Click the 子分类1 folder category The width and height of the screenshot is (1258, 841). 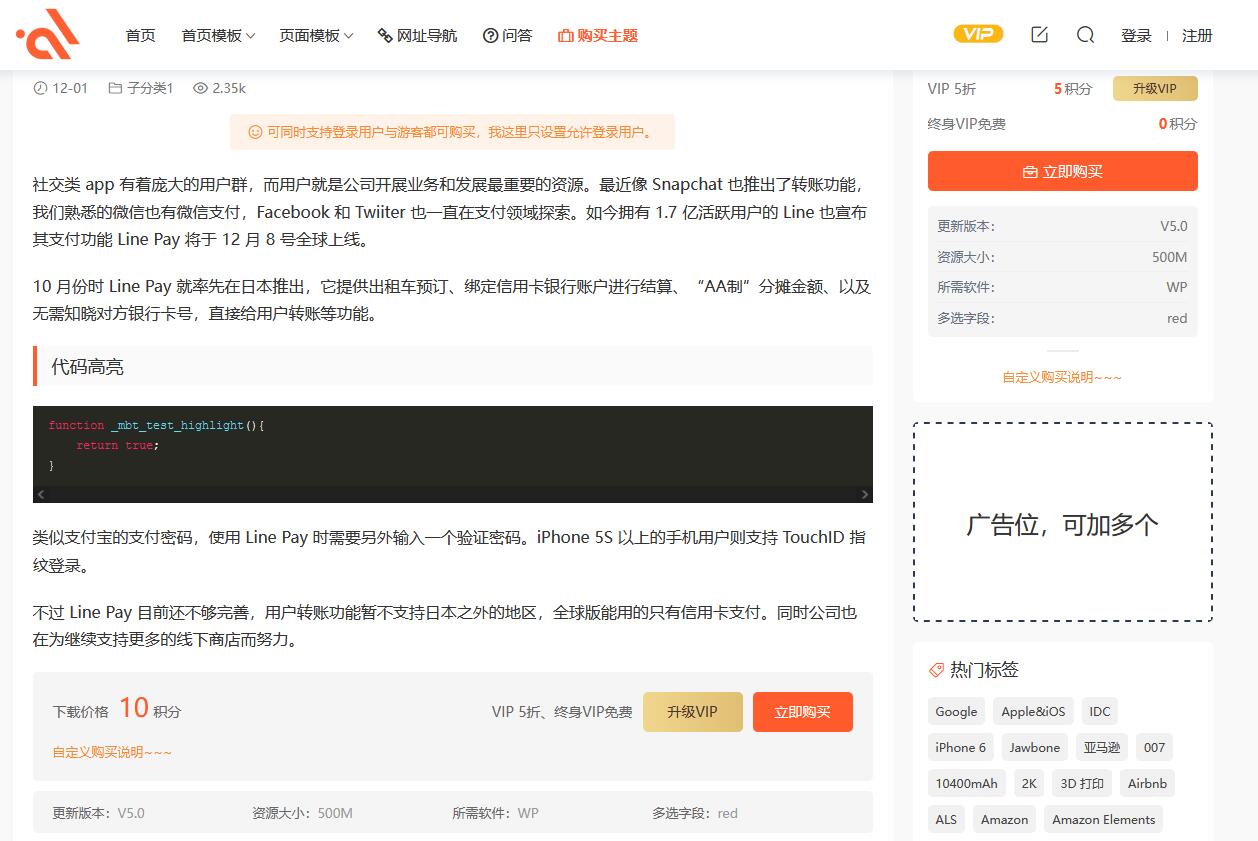tap(141, 88)
